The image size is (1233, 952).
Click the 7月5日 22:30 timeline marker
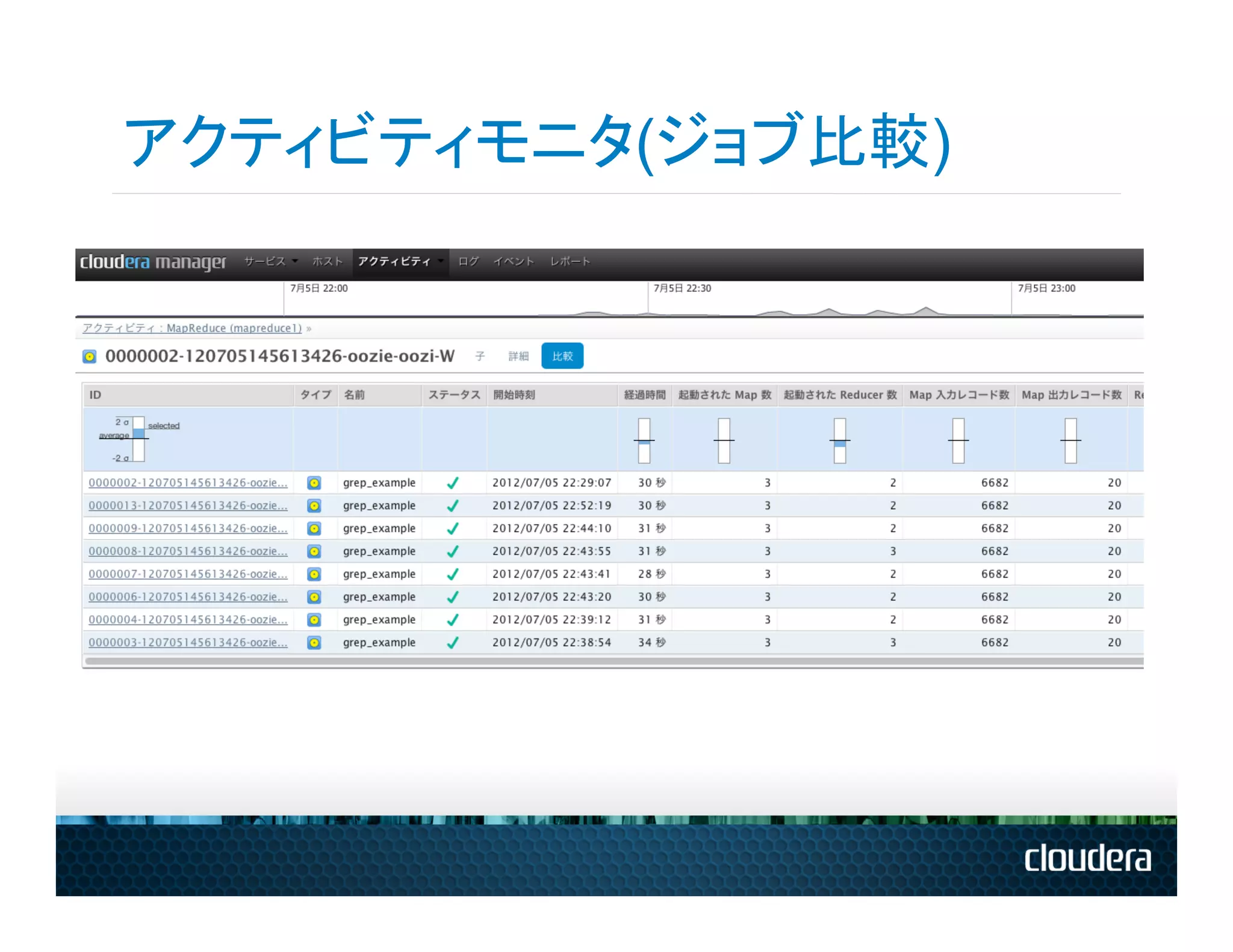(x=682, y=289)
